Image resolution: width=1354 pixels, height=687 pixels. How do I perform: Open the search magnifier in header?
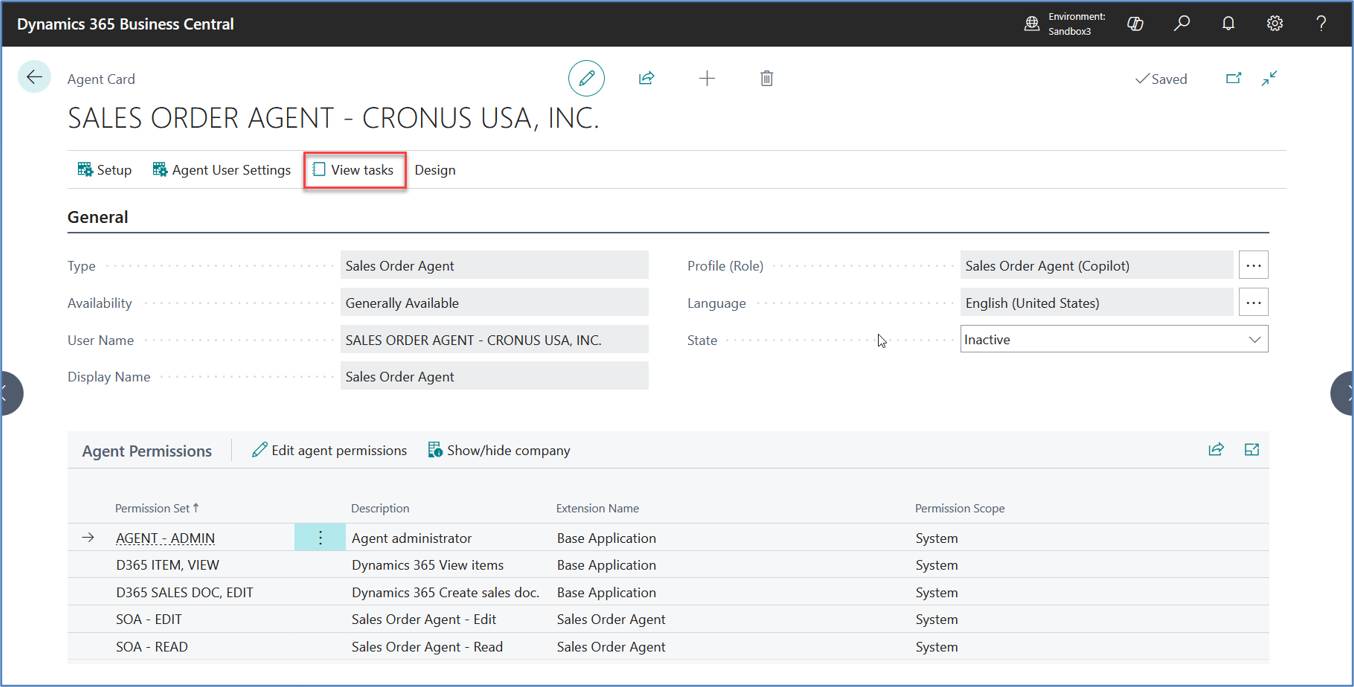(x=1182, y=23)
